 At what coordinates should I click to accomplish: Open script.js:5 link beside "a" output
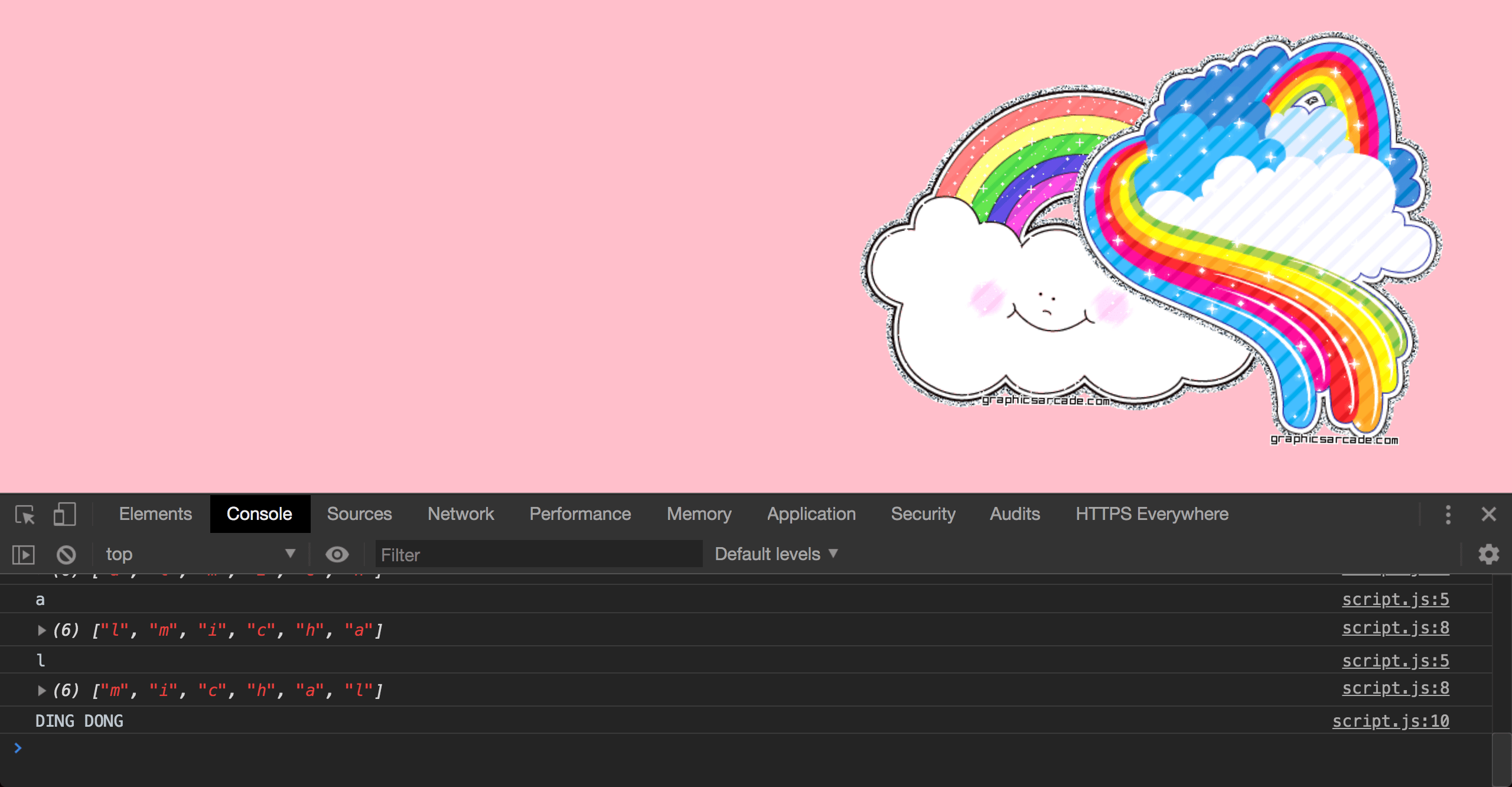point(1395,600)
